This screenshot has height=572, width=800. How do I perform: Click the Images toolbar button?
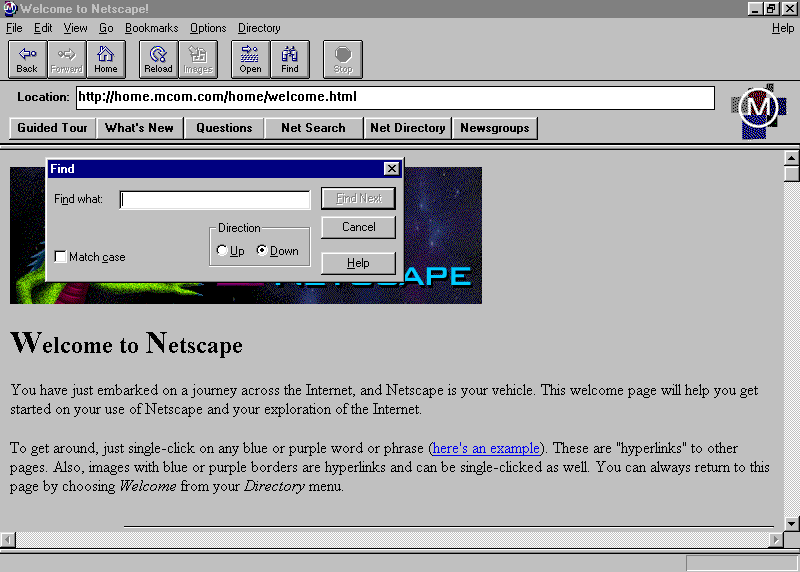198,59
